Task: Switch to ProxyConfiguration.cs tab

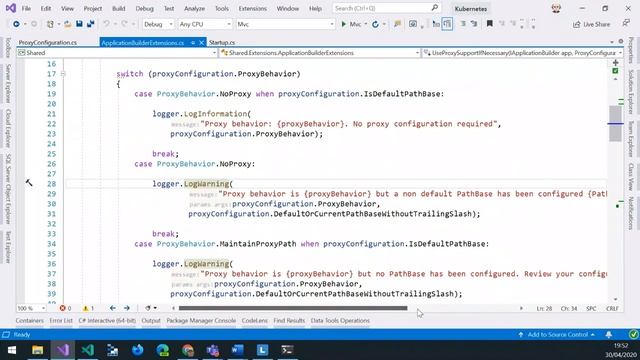Action: 48,42
